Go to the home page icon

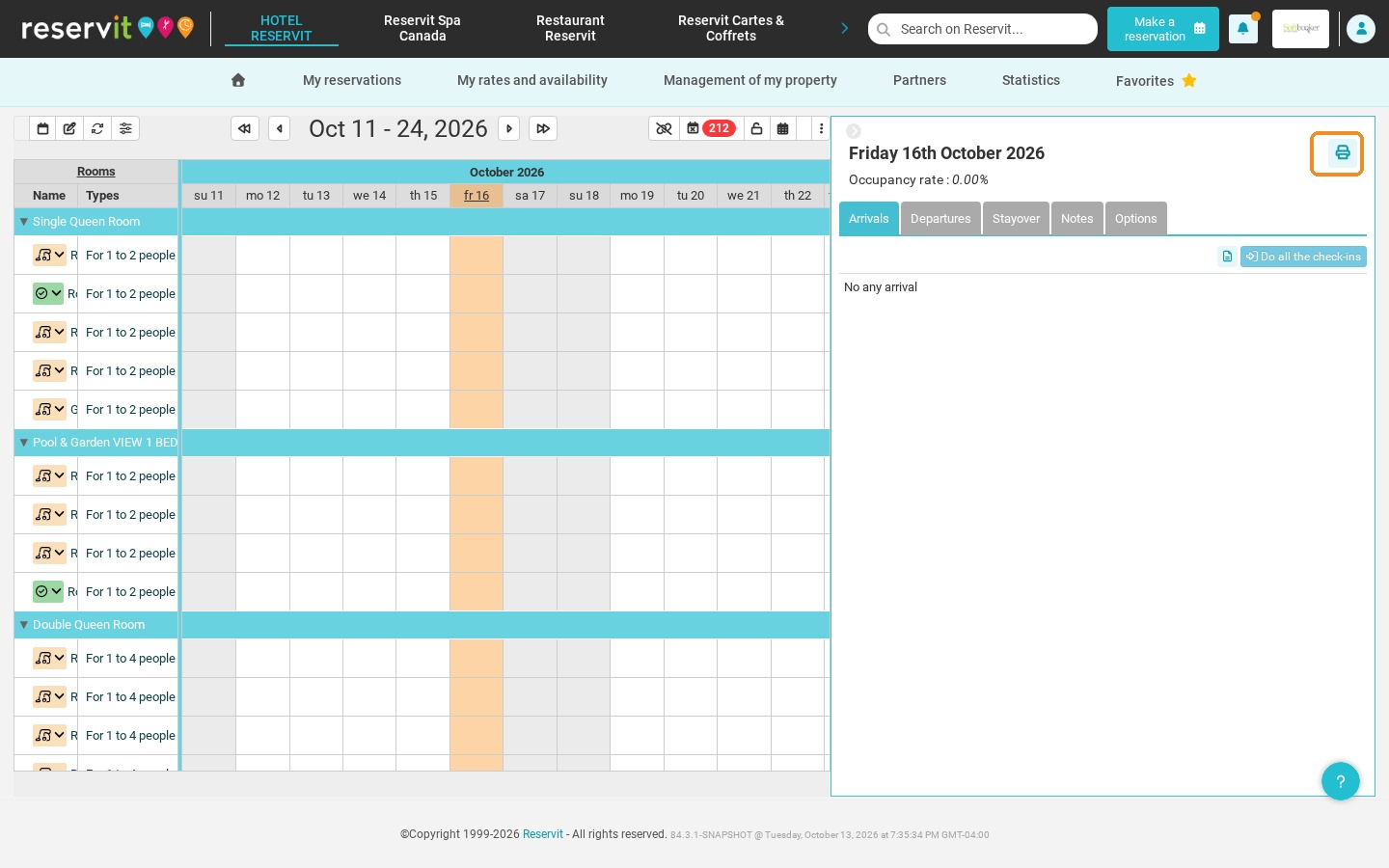(238, 80)
